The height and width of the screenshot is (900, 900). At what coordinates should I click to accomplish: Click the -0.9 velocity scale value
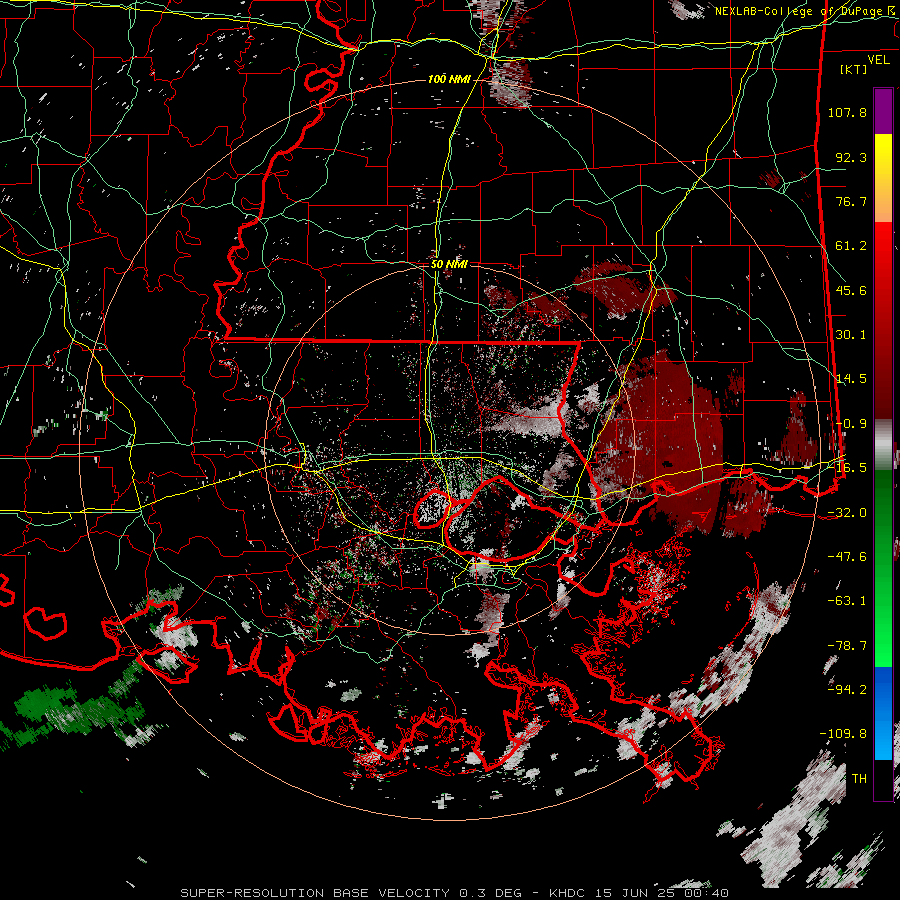(x=851, y=424)
